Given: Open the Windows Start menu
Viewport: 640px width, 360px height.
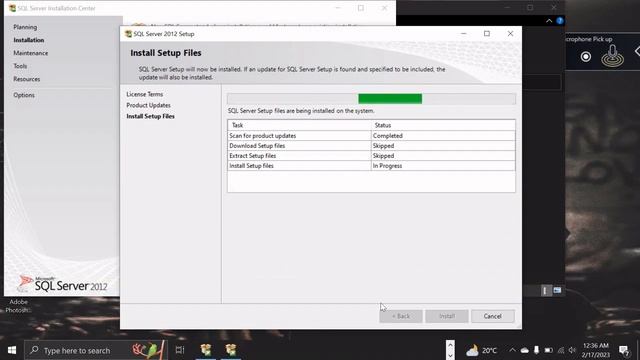Looking at the screenshot, I should pos(12,350).
